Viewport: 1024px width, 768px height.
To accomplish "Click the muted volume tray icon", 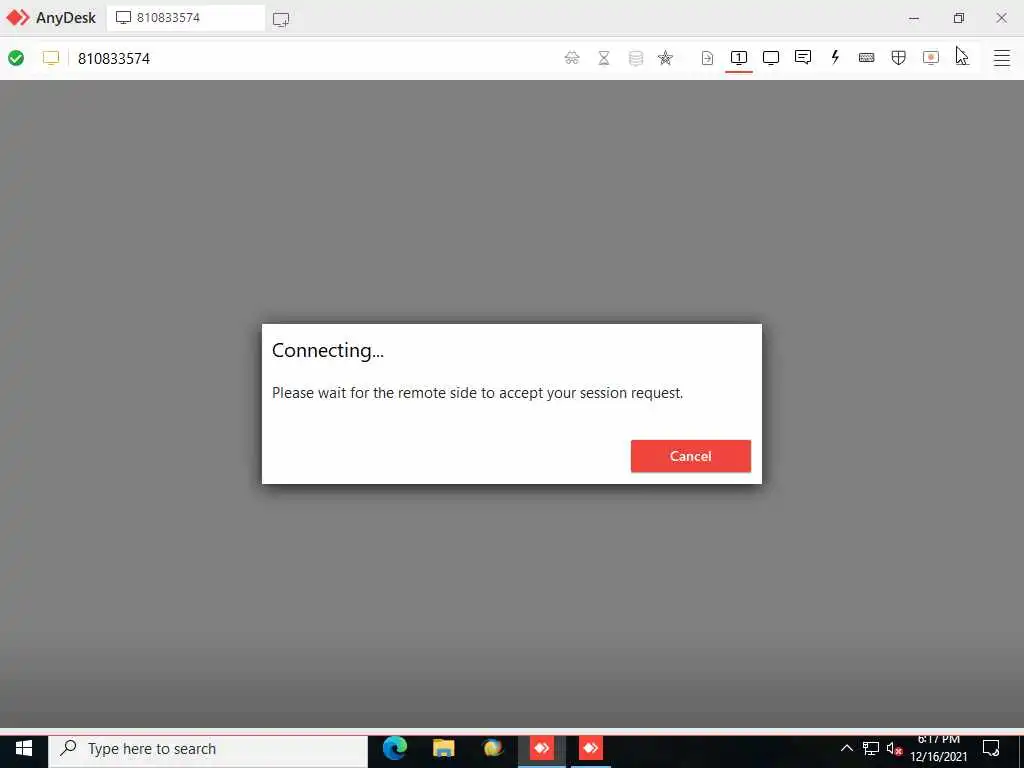I will (x=894, y=748).
